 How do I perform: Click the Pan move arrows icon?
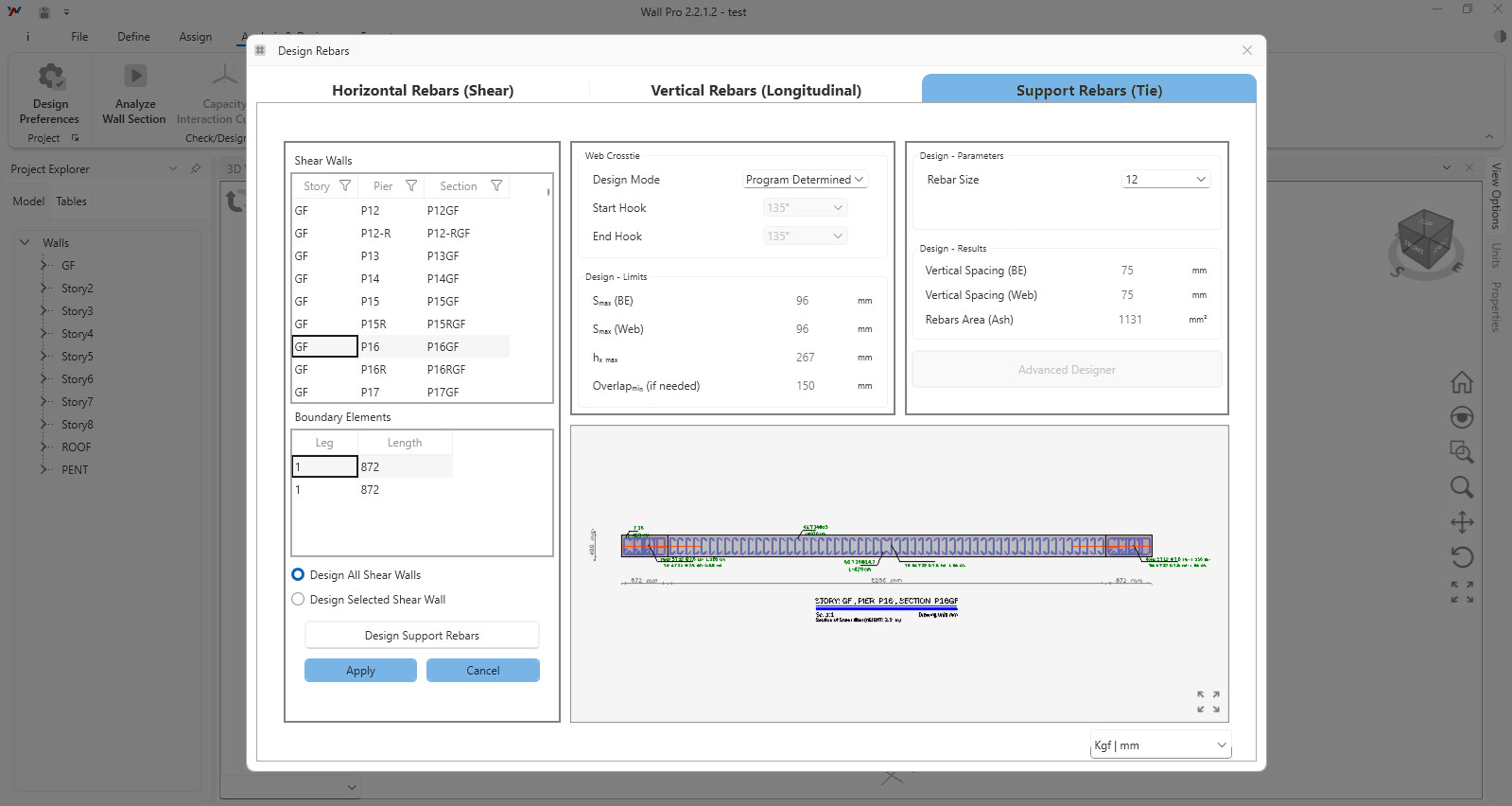[x=1461, y=522]
